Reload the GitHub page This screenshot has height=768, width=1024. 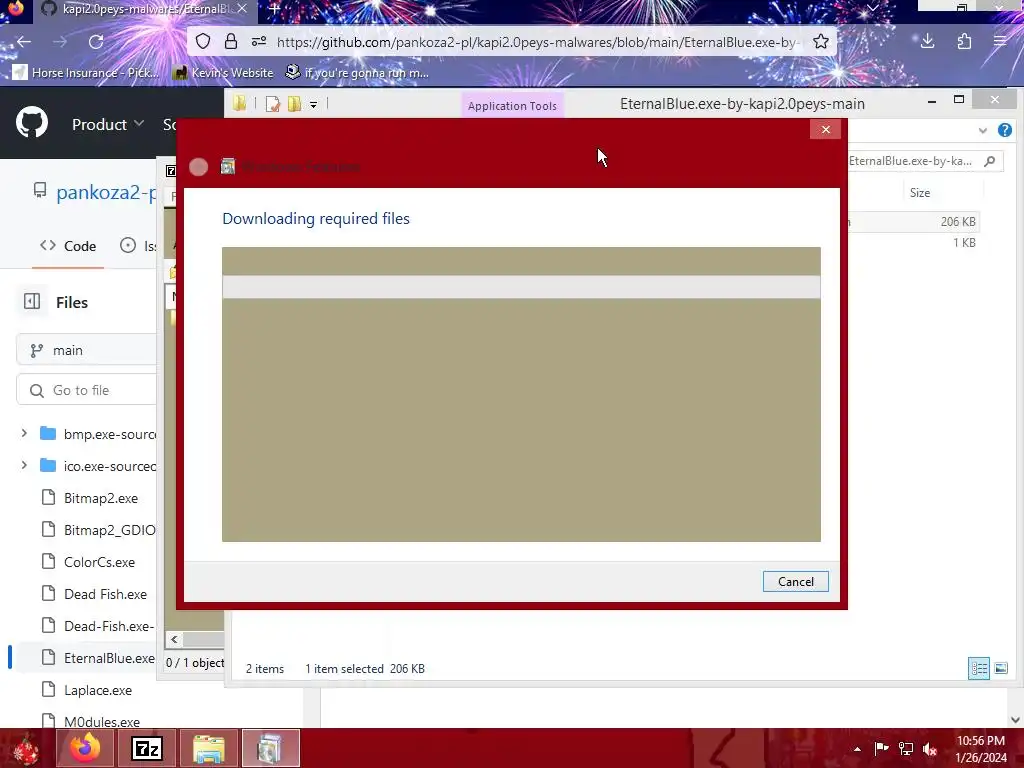(x=96, y=42)
